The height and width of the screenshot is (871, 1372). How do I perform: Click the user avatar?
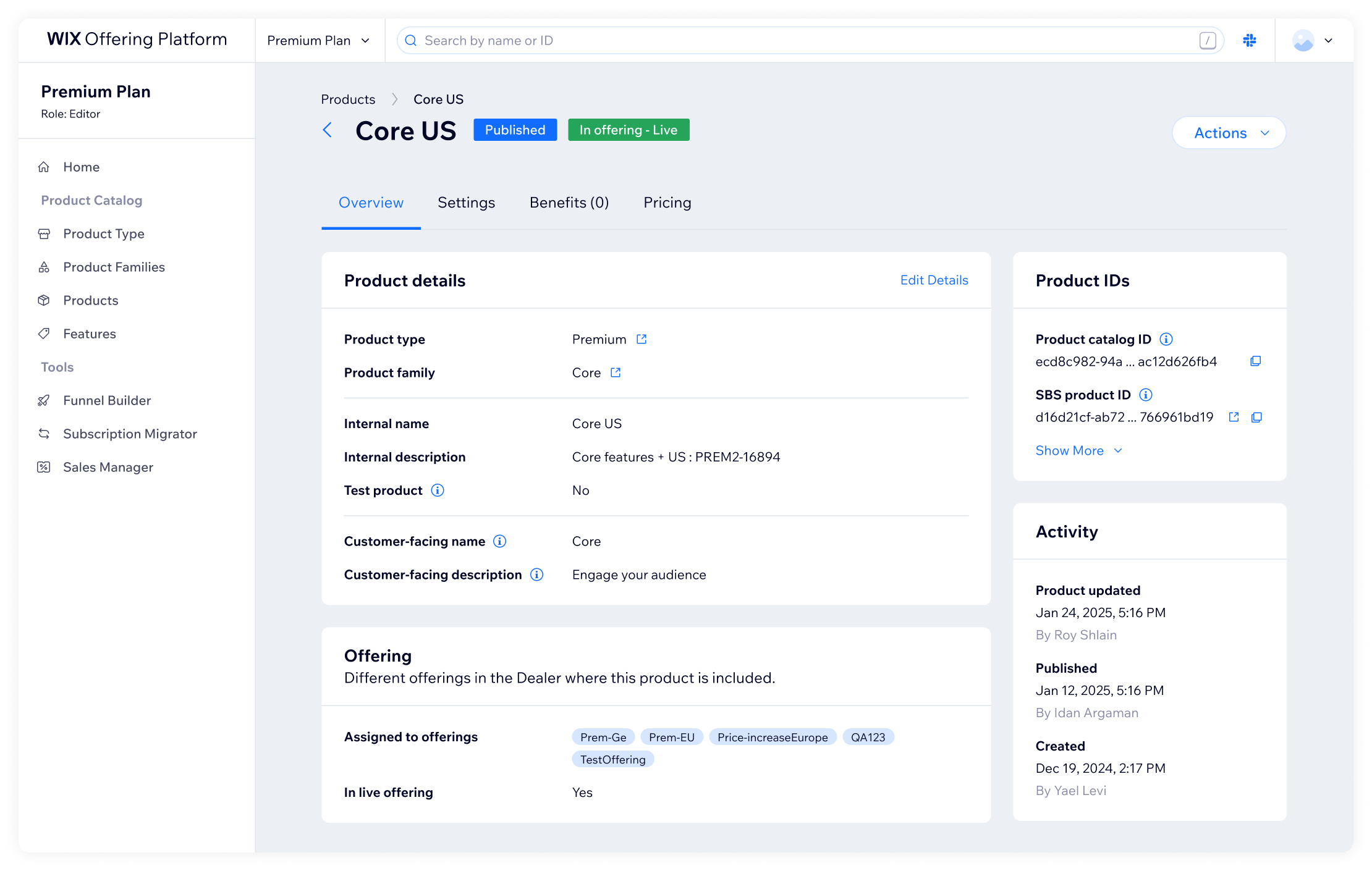coord(1303,40)
